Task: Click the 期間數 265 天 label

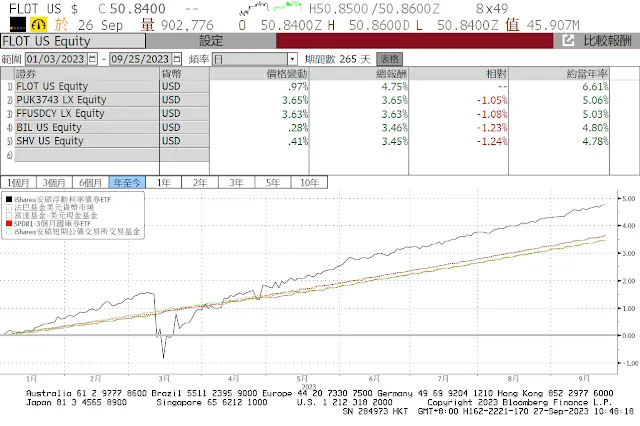Action: [x=338, y=59]
